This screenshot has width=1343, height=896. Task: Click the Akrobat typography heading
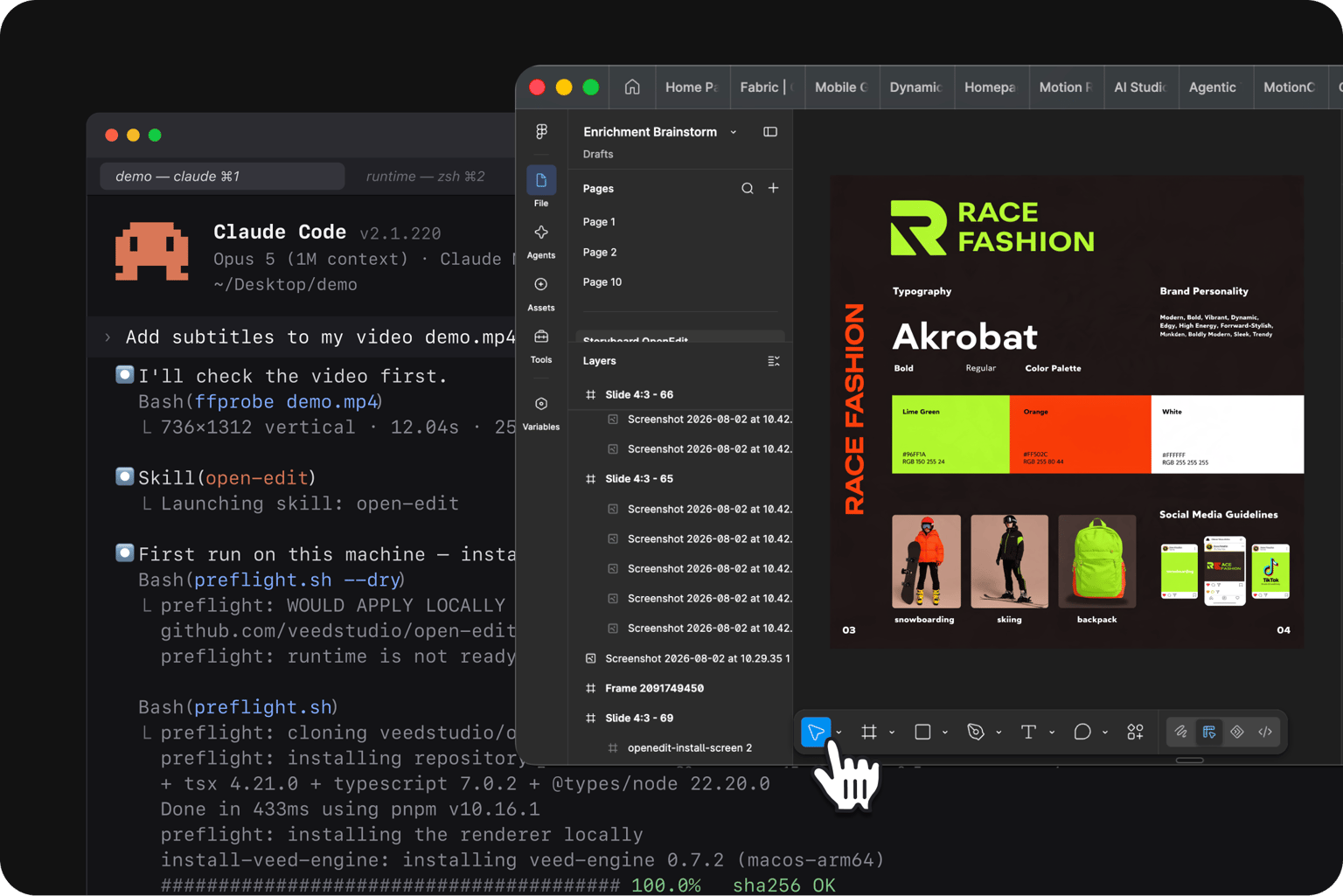[x=964, y=337]
